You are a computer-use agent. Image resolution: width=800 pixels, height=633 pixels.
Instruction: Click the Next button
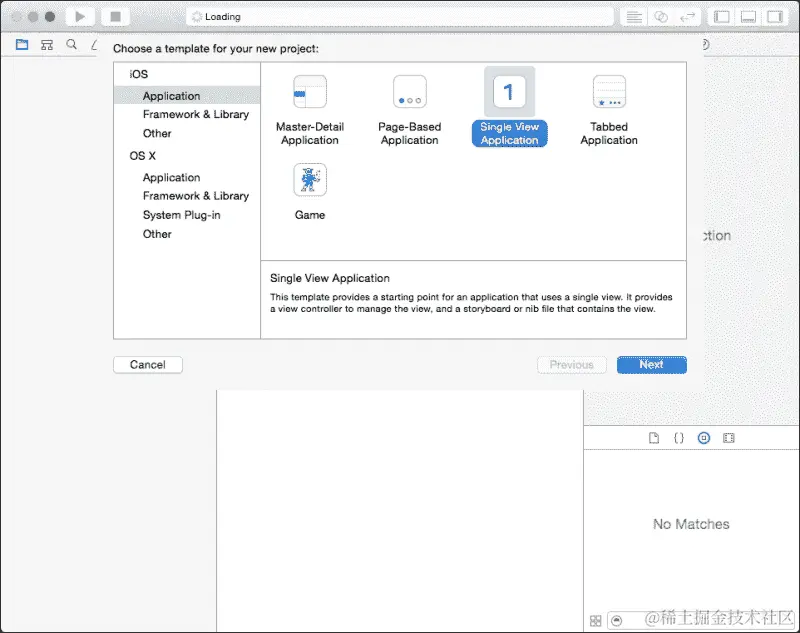[x=652, y=365]
